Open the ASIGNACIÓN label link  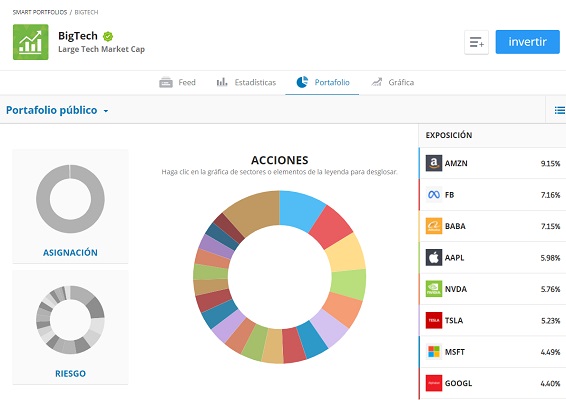tap(70, 252)
